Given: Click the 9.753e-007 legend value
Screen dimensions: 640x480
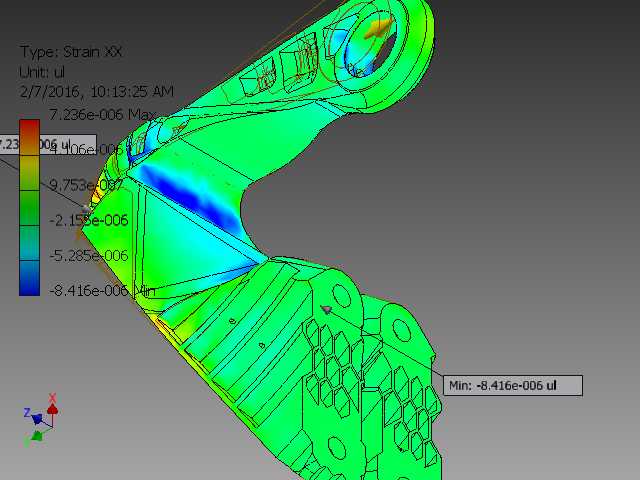Looking at the screenshot, I should (x=86, y=185).
